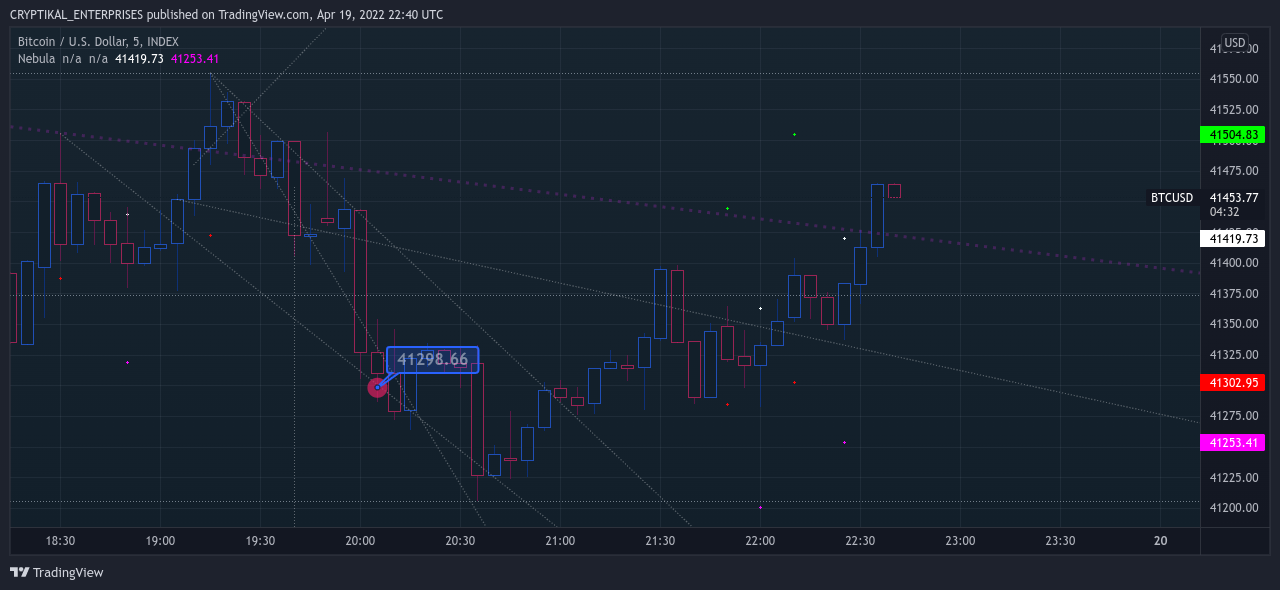Click the 41225.00 price axis label
This screenshot has height=590, width=1280.
pos(1234,478)
